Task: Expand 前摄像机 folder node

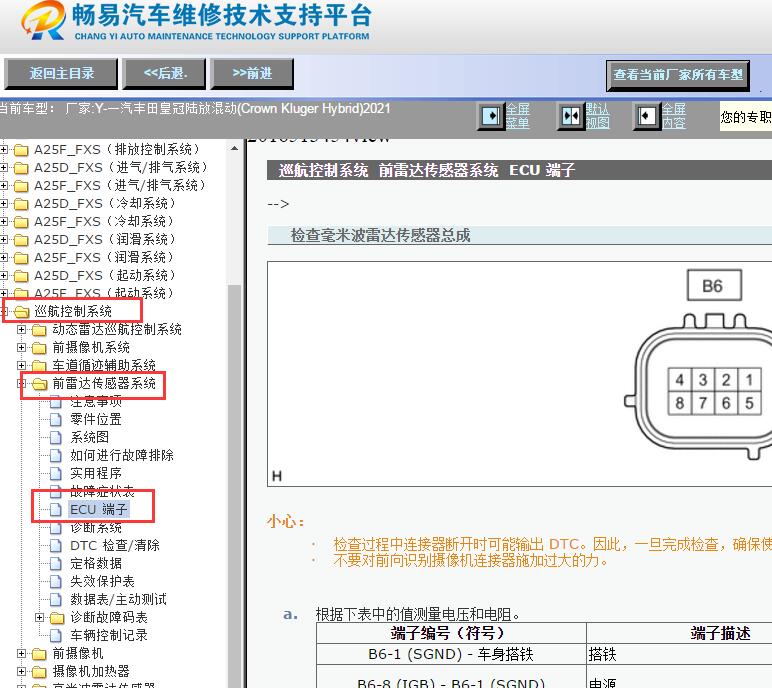Action: (22, 653)
